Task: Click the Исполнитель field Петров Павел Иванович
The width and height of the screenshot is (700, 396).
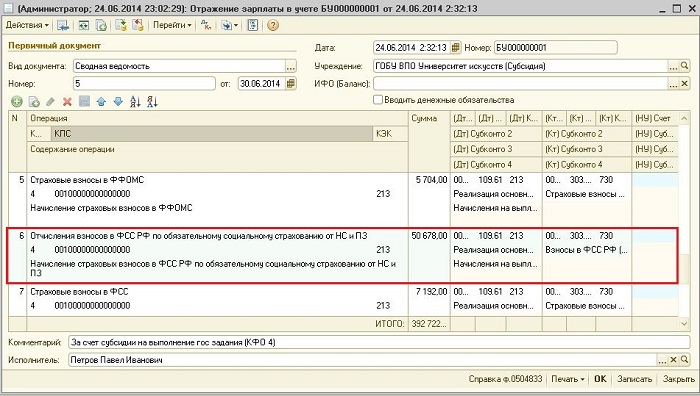Action: pyautogui.click(x=362, y=360)
